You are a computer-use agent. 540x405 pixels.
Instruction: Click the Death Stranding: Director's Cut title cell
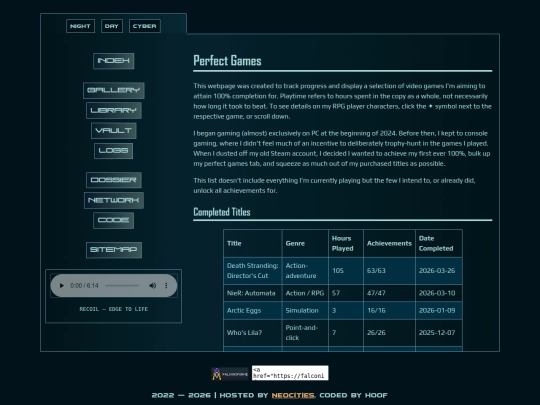coord(252,271)
